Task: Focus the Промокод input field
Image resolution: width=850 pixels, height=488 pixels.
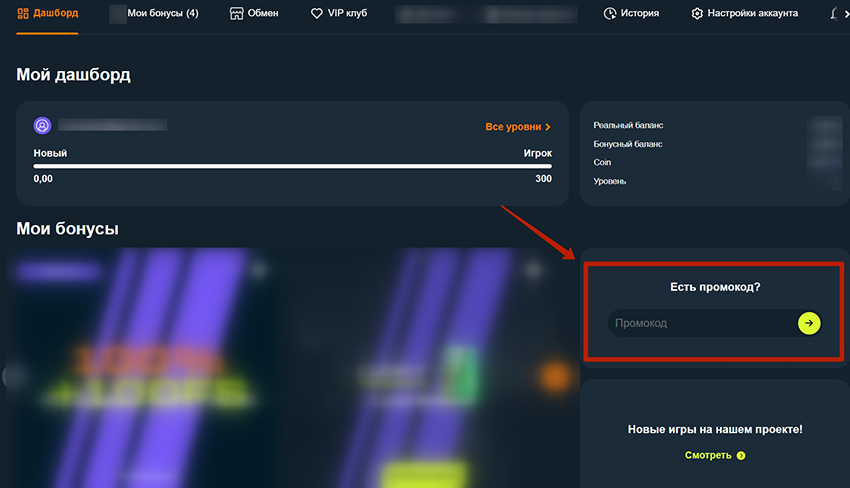Action: (x=702, y=323)
